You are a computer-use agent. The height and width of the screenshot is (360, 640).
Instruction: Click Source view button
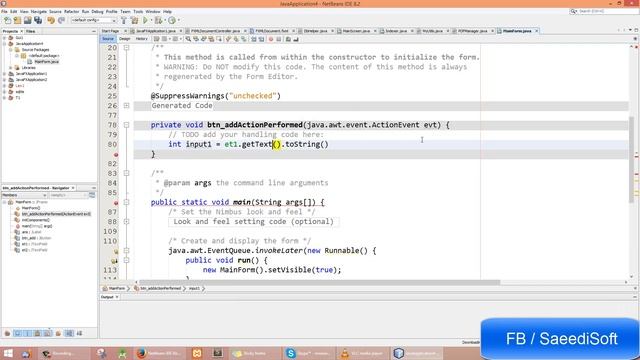point(108,39)
